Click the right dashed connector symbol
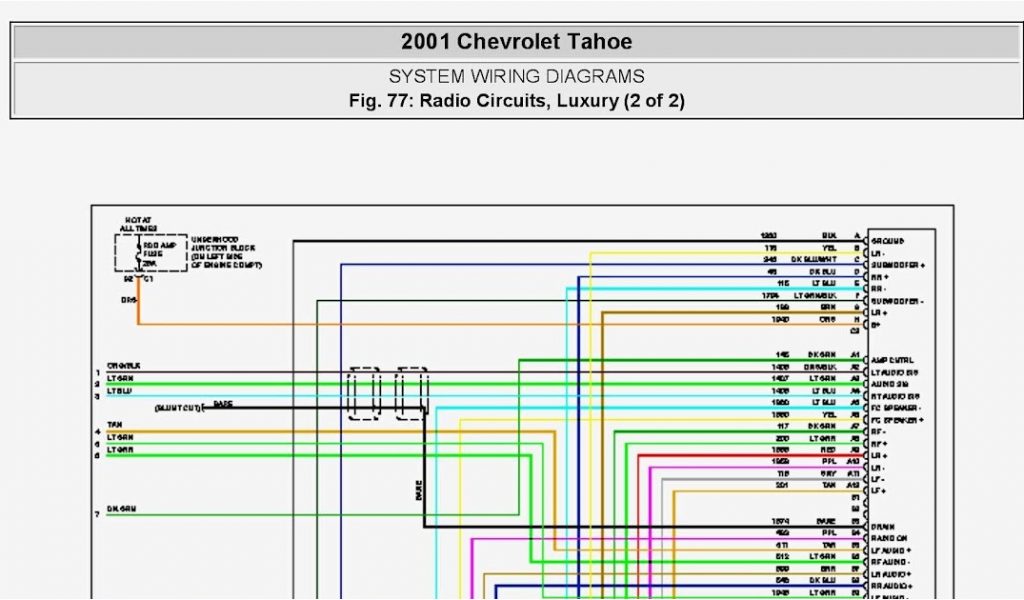Screen dimensions: 1024x600 (412, 393)
